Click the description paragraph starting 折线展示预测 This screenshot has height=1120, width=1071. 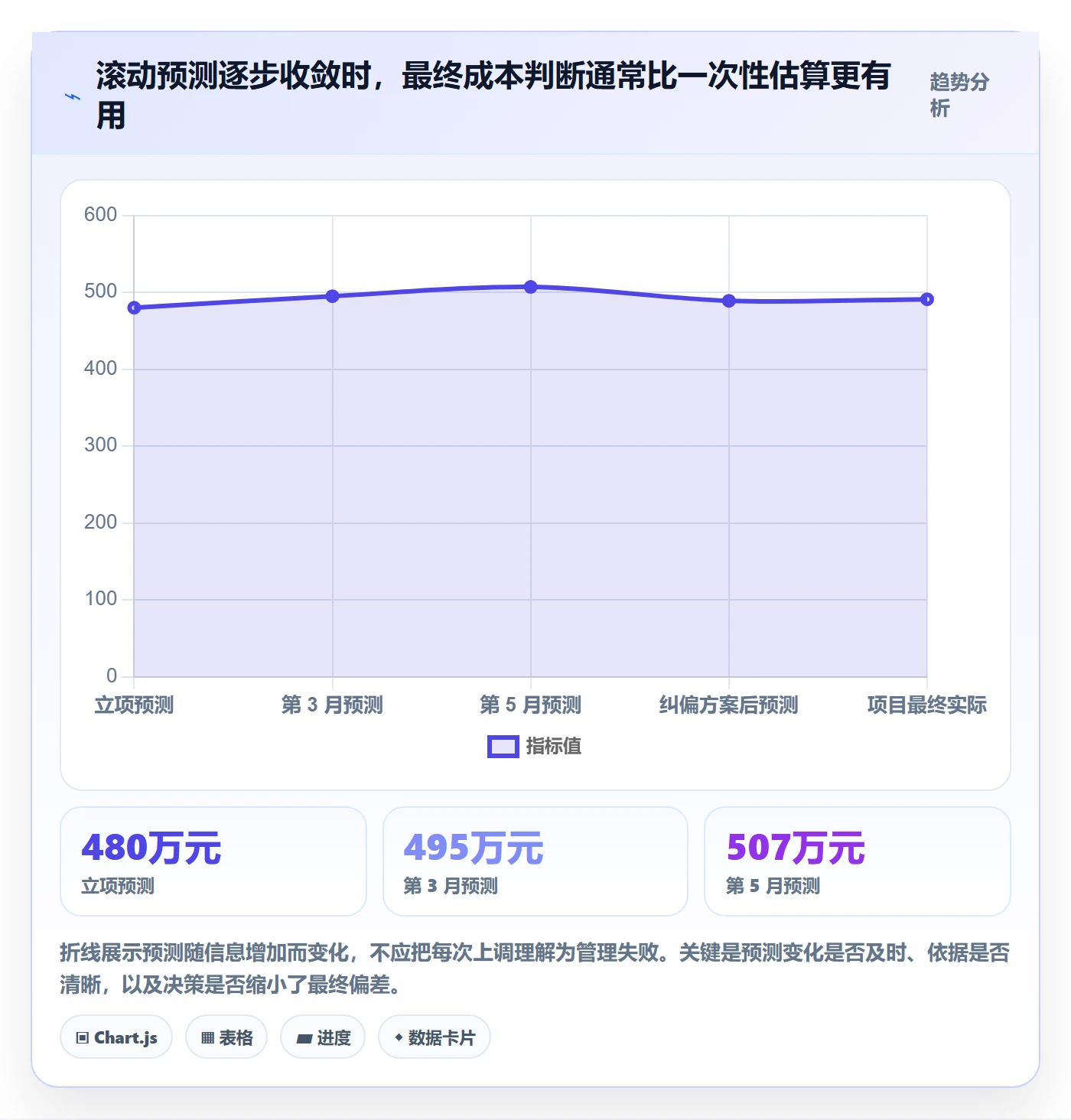click(535, 968)
